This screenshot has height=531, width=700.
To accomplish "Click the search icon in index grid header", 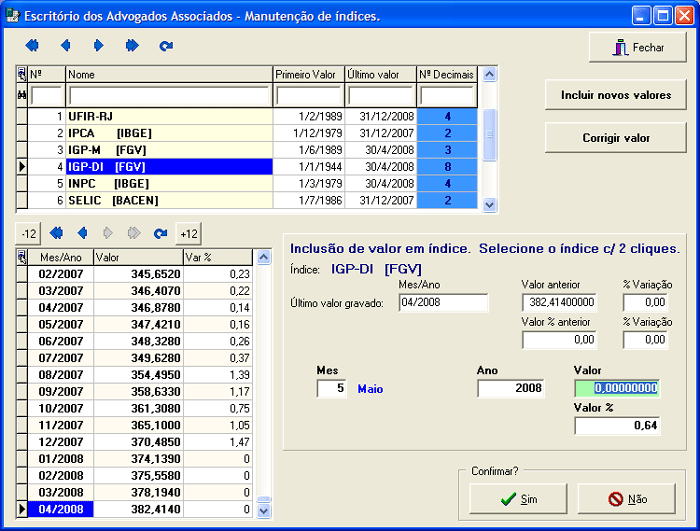I will (22, 74).
